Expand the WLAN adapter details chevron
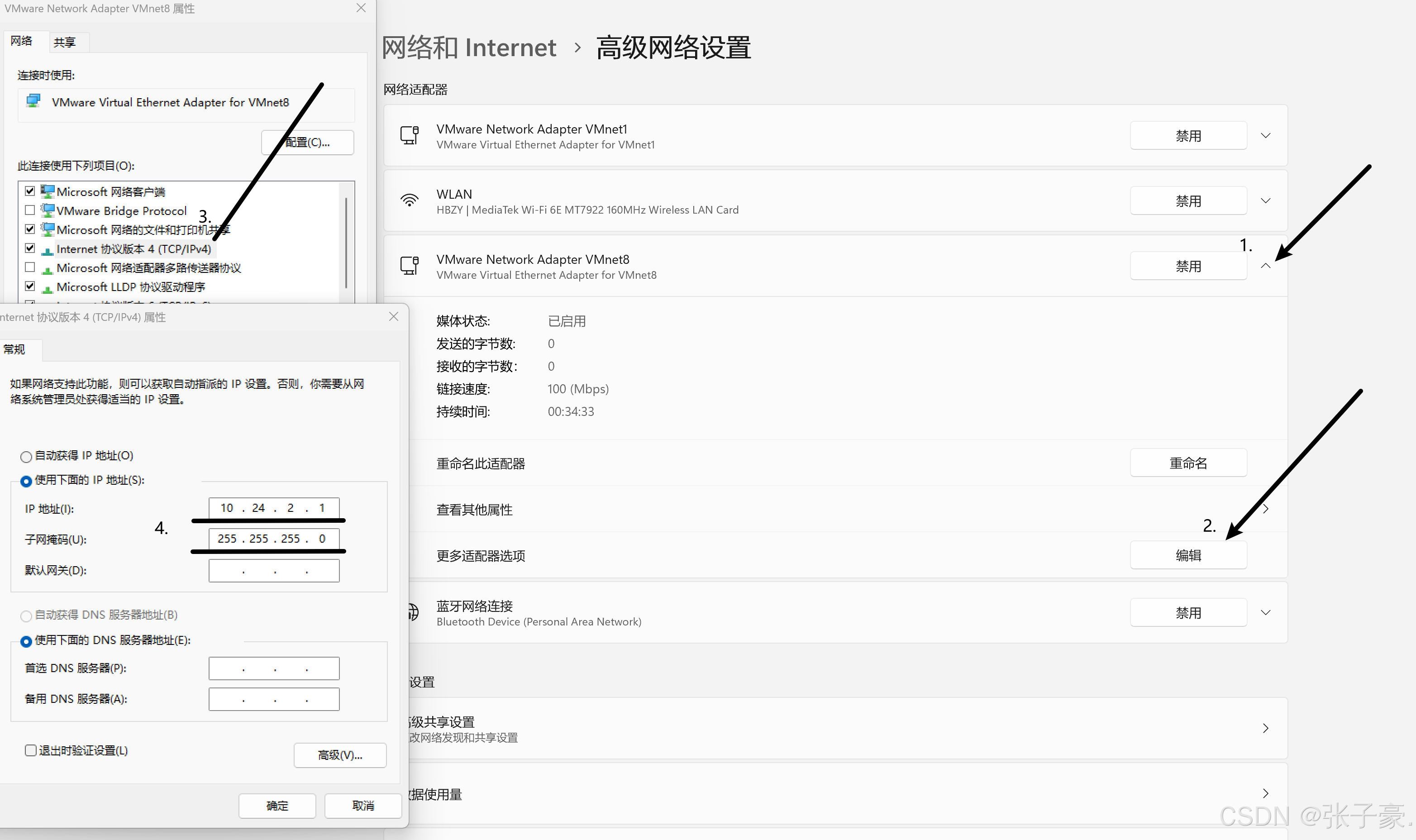This screenshot has width=1416, height=840. 1265,200
